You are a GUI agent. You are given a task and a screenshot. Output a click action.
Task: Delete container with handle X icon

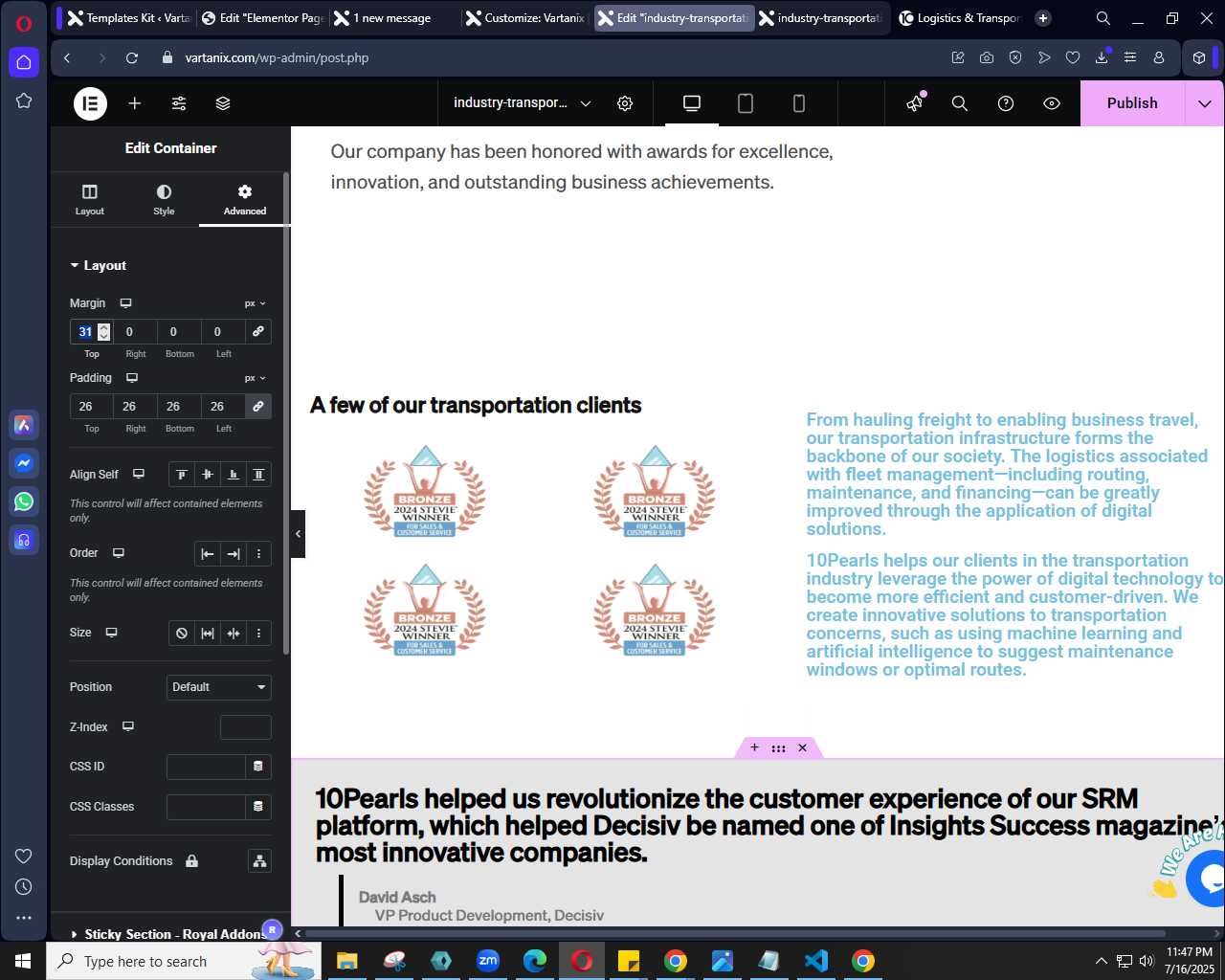tap(802, 747)
